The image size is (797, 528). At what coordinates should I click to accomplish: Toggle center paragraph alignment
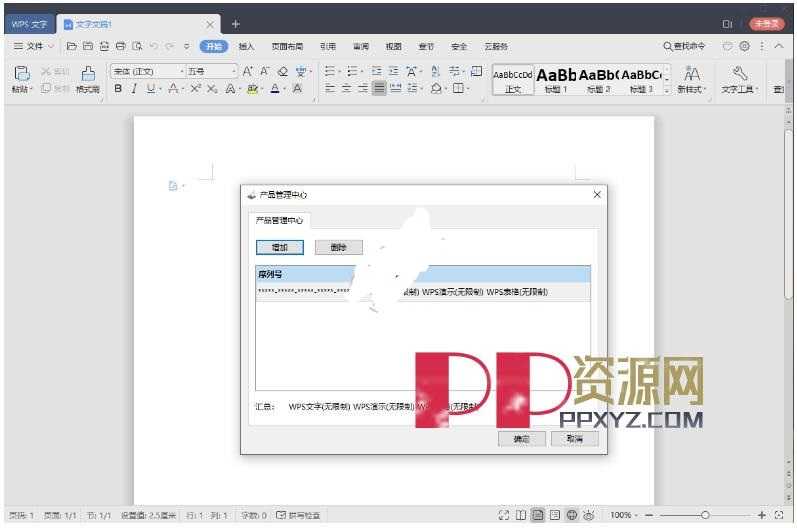pyautogui.click(x=347, y=89)
